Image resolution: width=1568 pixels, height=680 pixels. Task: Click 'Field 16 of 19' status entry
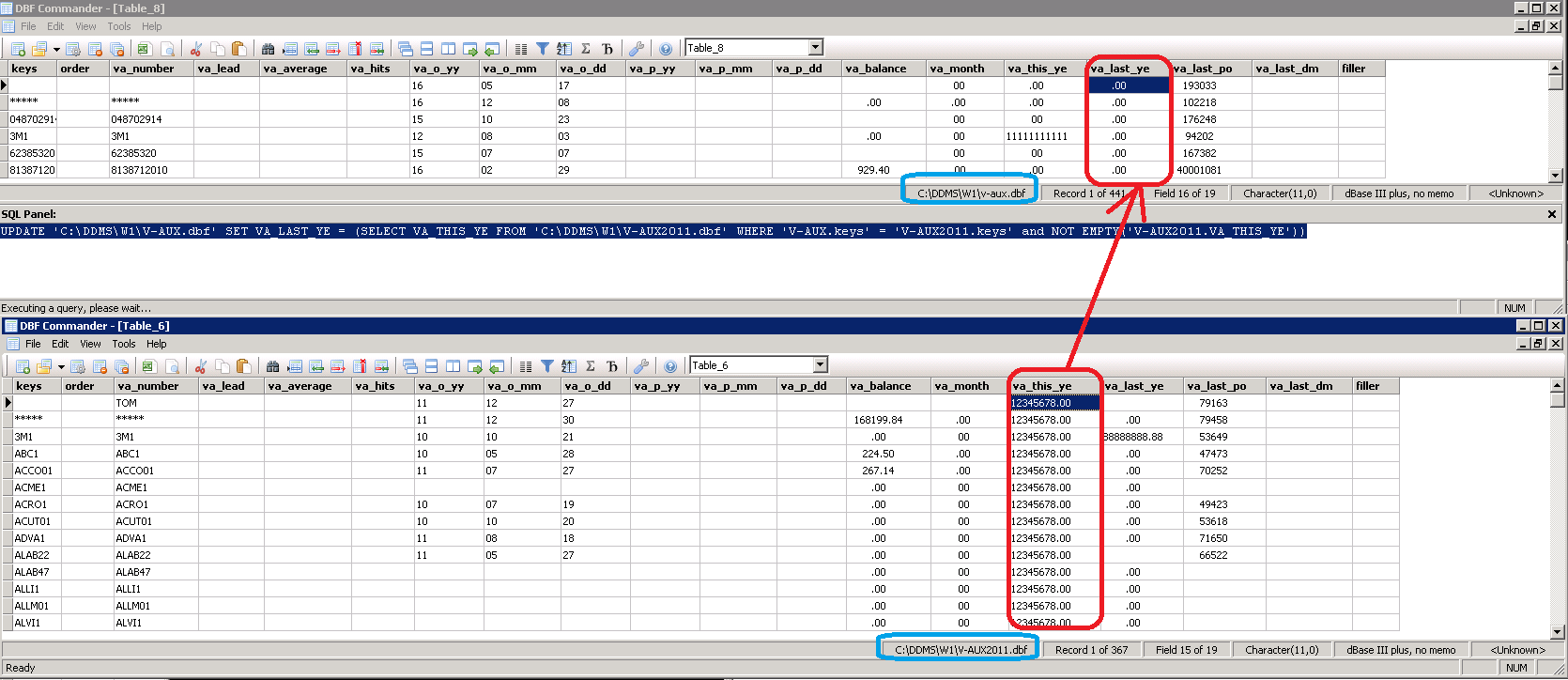pyautogui.click(x=1184, y=193)
